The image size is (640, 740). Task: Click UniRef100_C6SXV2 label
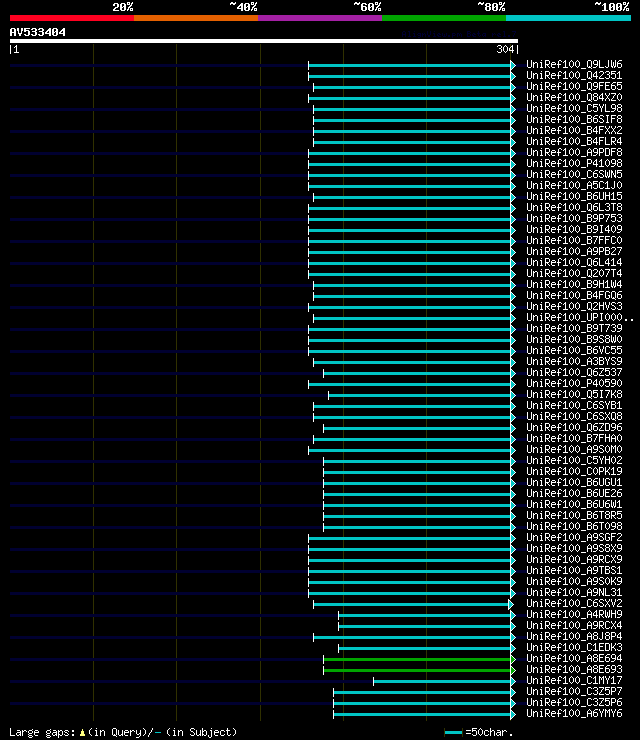(574, 604)
